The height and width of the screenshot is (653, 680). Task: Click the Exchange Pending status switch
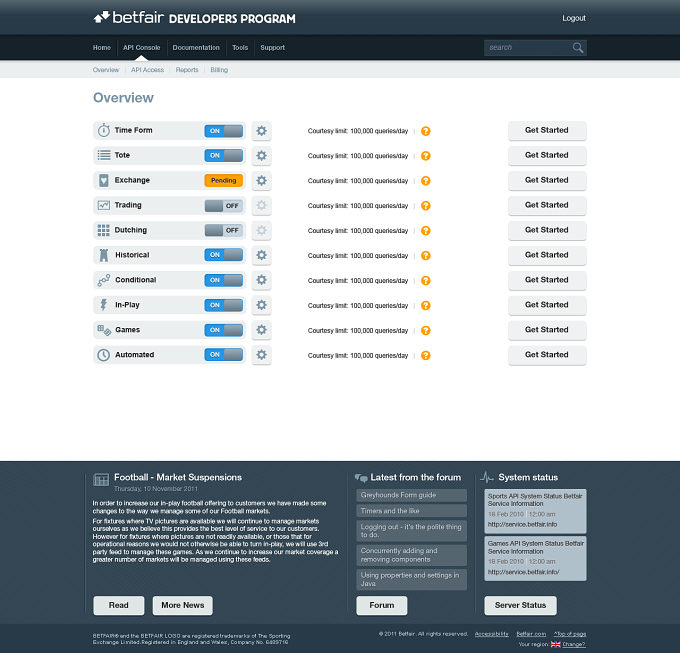pyautogui.click(x=223, y=180)
